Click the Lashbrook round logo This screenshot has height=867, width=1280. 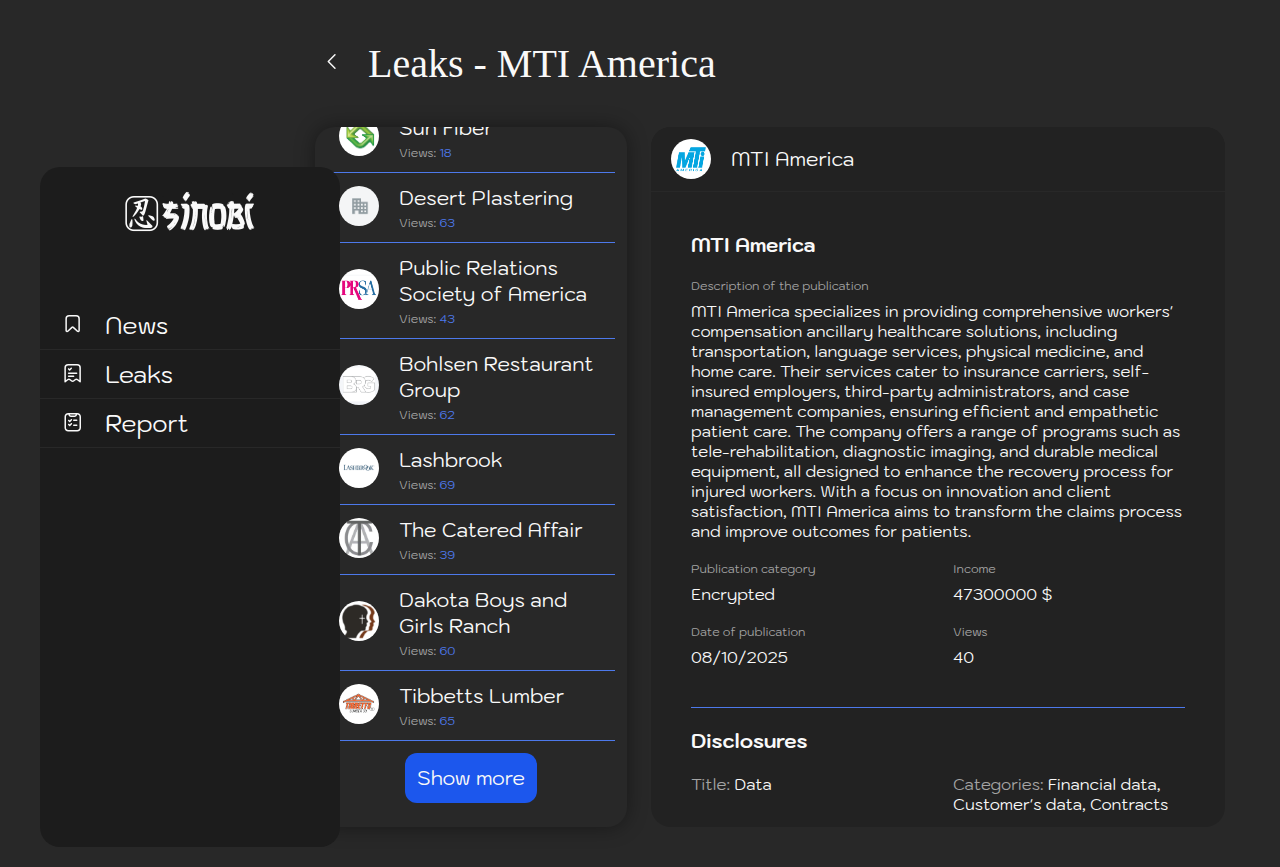pyautogui.click(x=359, y=468)
